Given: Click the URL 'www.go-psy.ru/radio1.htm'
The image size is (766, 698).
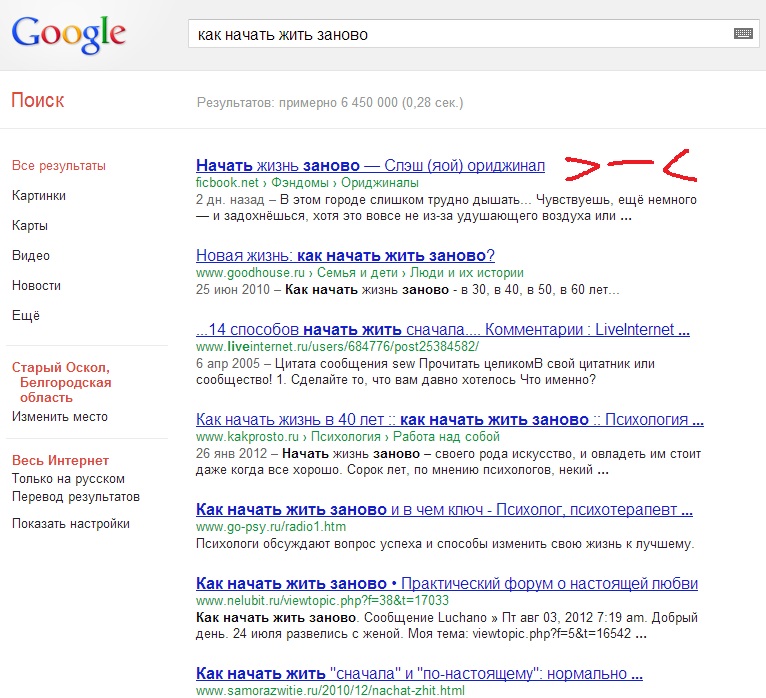Looking at the screenshot, I should (x=271, y=527).
